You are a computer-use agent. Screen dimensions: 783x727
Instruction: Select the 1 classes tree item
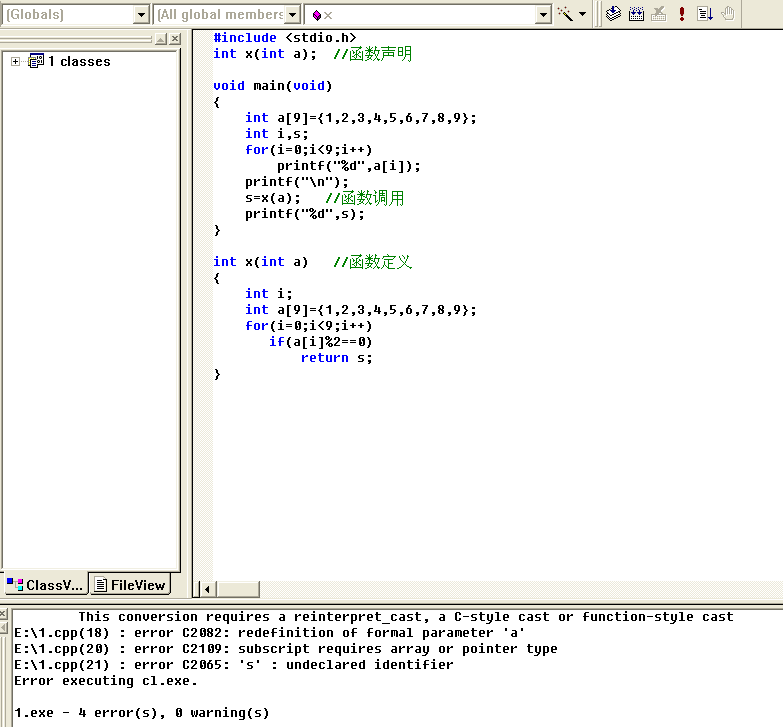pos(79,61)
